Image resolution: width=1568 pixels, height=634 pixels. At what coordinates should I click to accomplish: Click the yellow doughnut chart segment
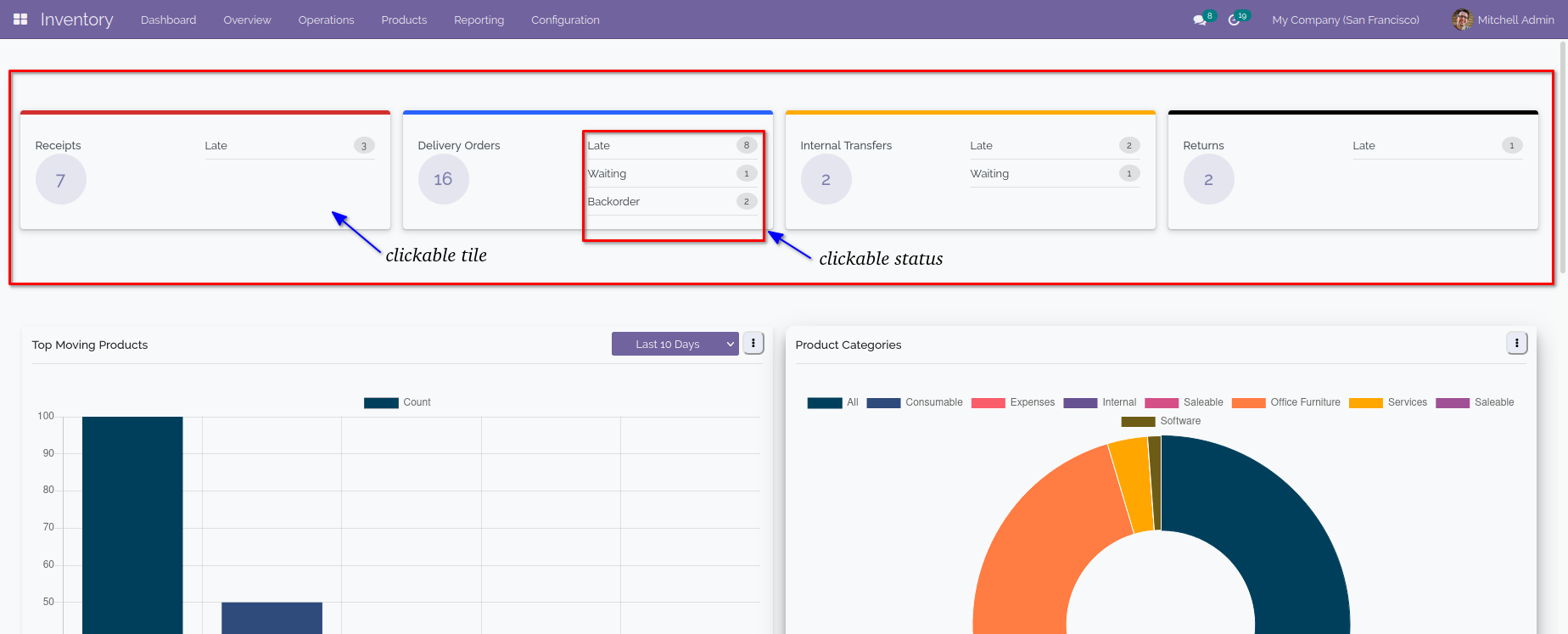coord(1132,485)
